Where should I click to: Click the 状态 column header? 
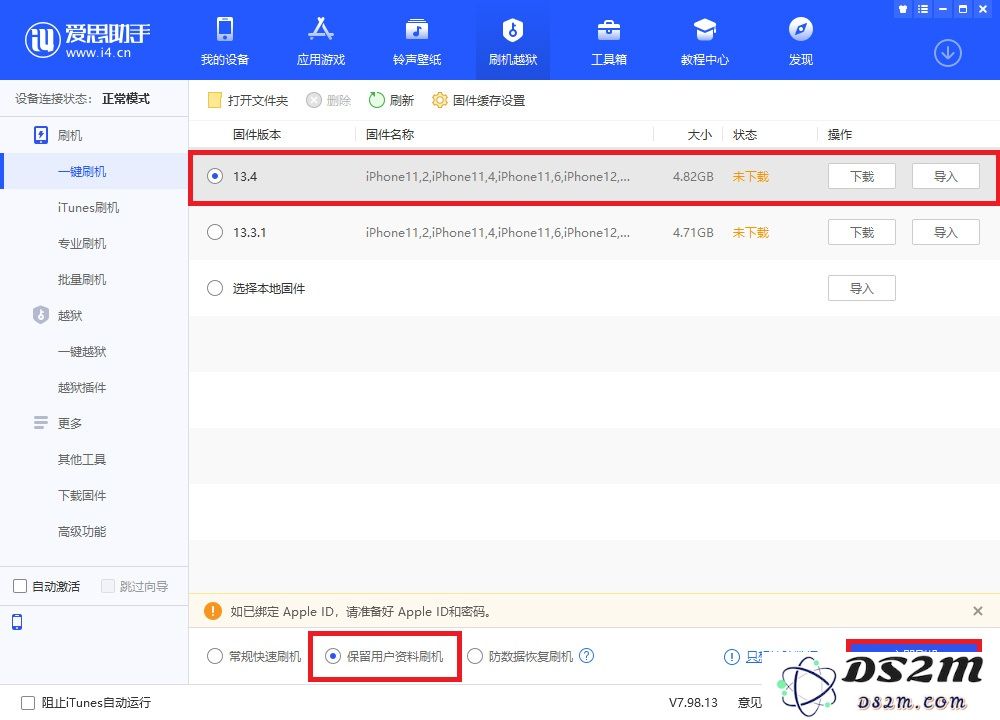tap(745, 135)
